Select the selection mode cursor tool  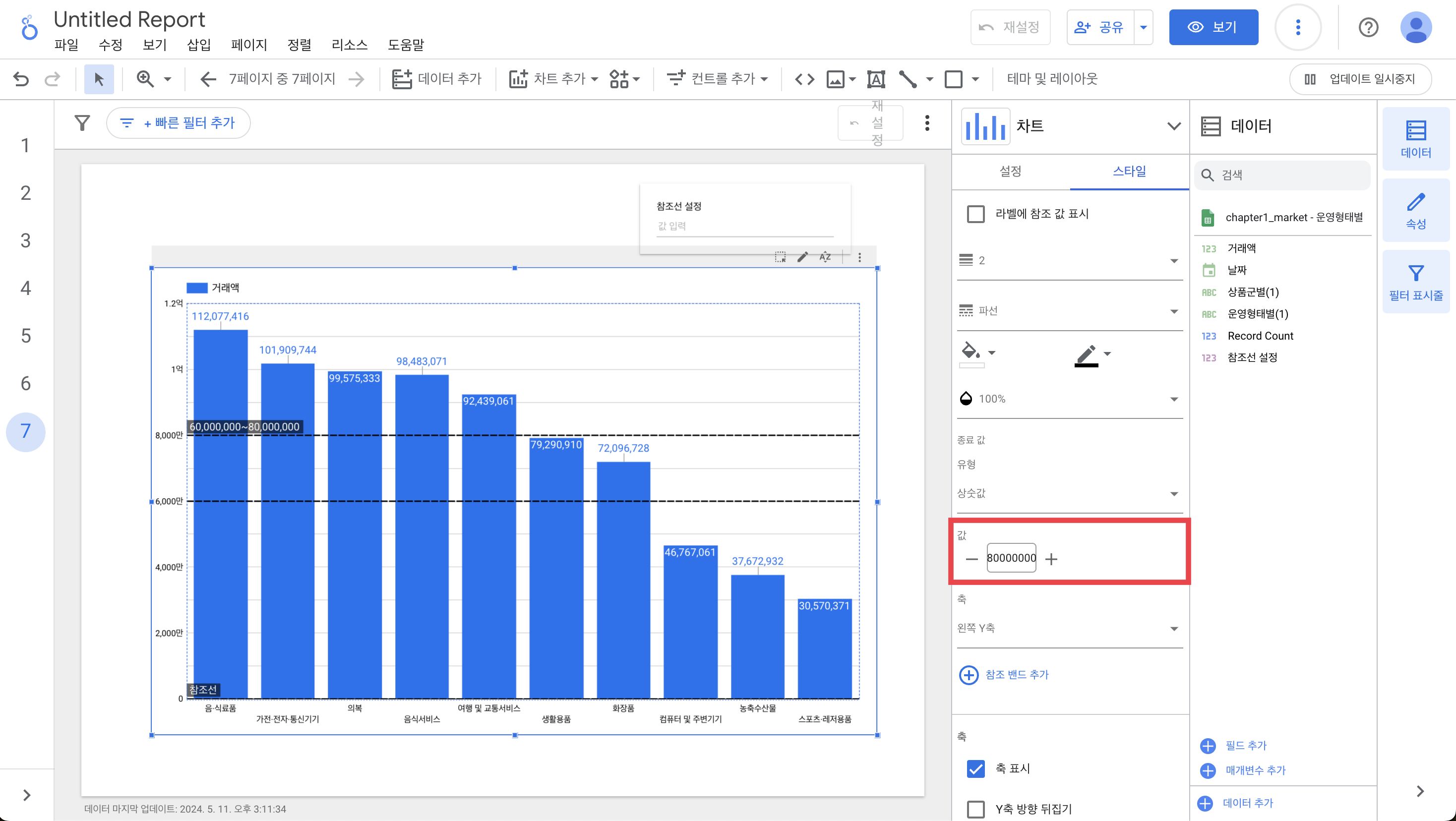click(99, 79)
